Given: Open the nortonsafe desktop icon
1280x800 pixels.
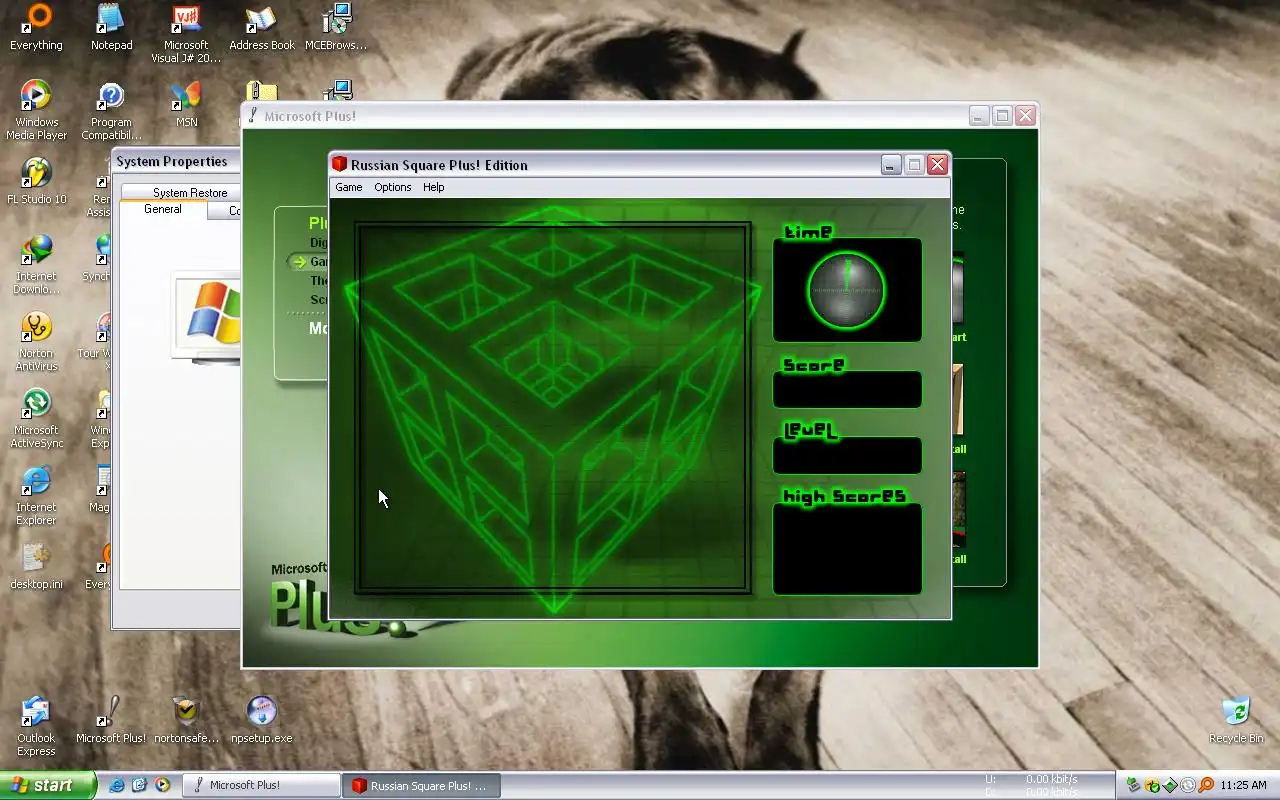Looking at the screenshot, I should tap(186, 720).
